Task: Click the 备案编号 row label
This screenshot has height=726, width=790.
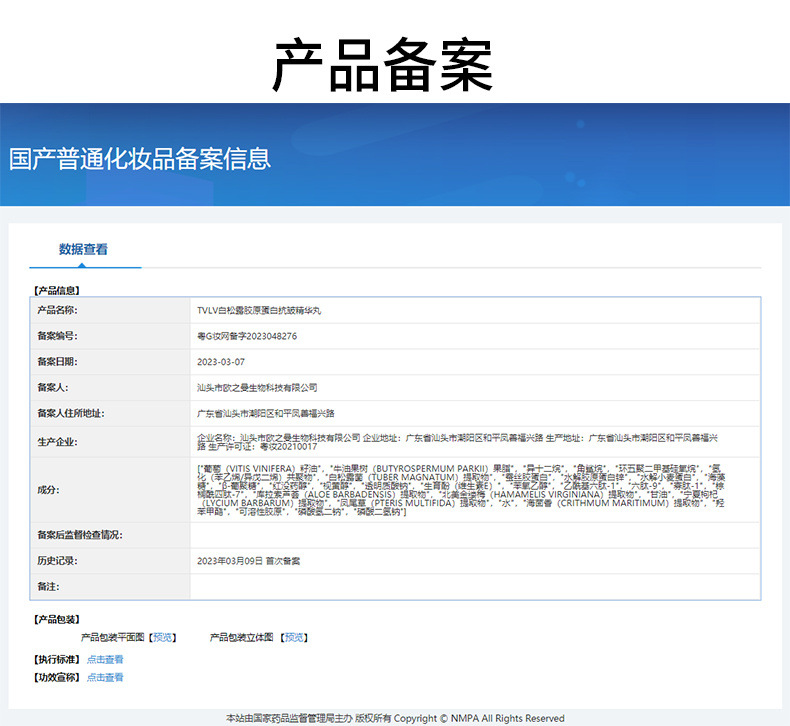Action: [x=57, y=336]
